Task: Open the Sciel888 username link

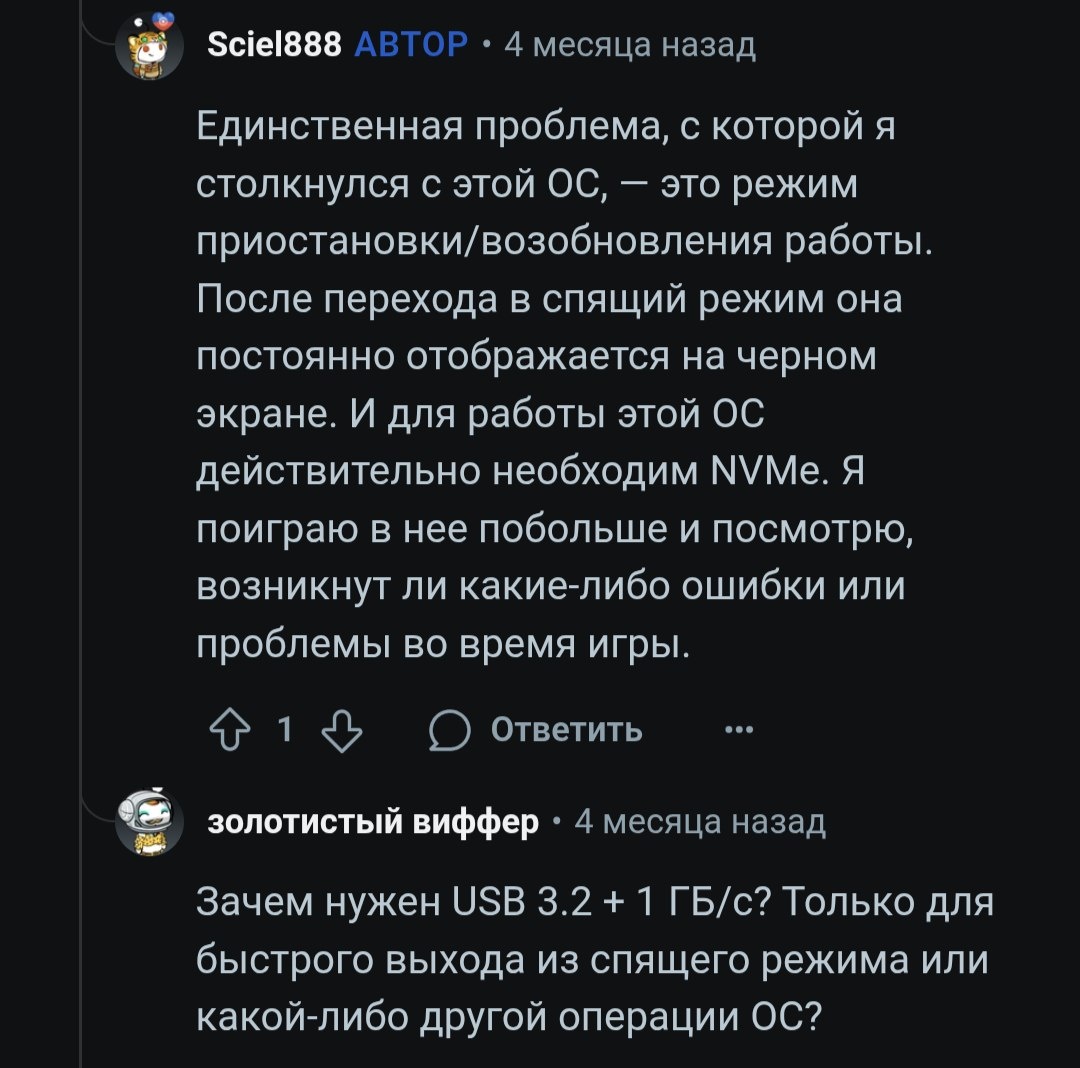Action: [276, 45]
